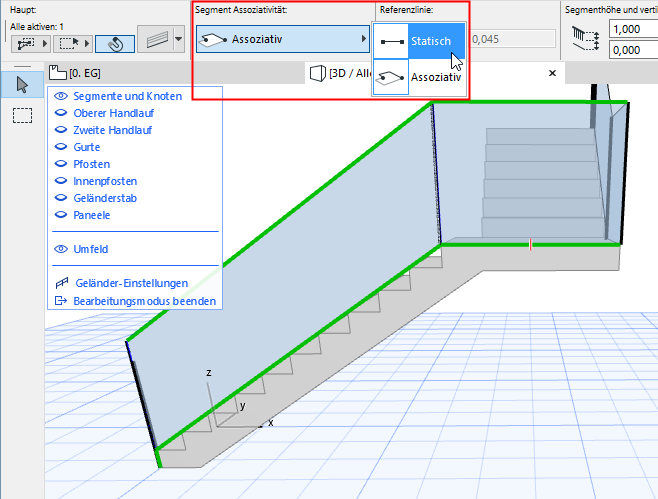Viewport: 658px width, 499px height.
Task: Close the 3D window tab
Action: (552, 73)
